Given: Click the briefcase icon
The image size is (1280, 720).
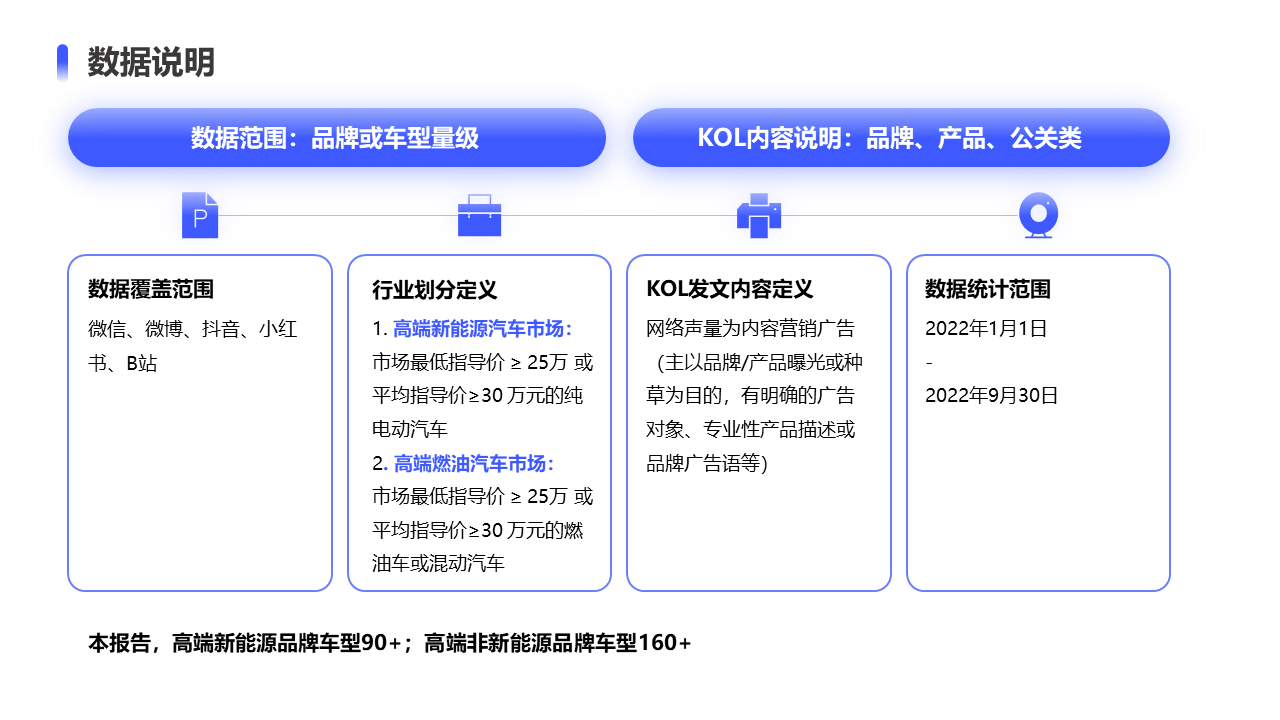Looking at the screenshot, I should coord(479,215).
